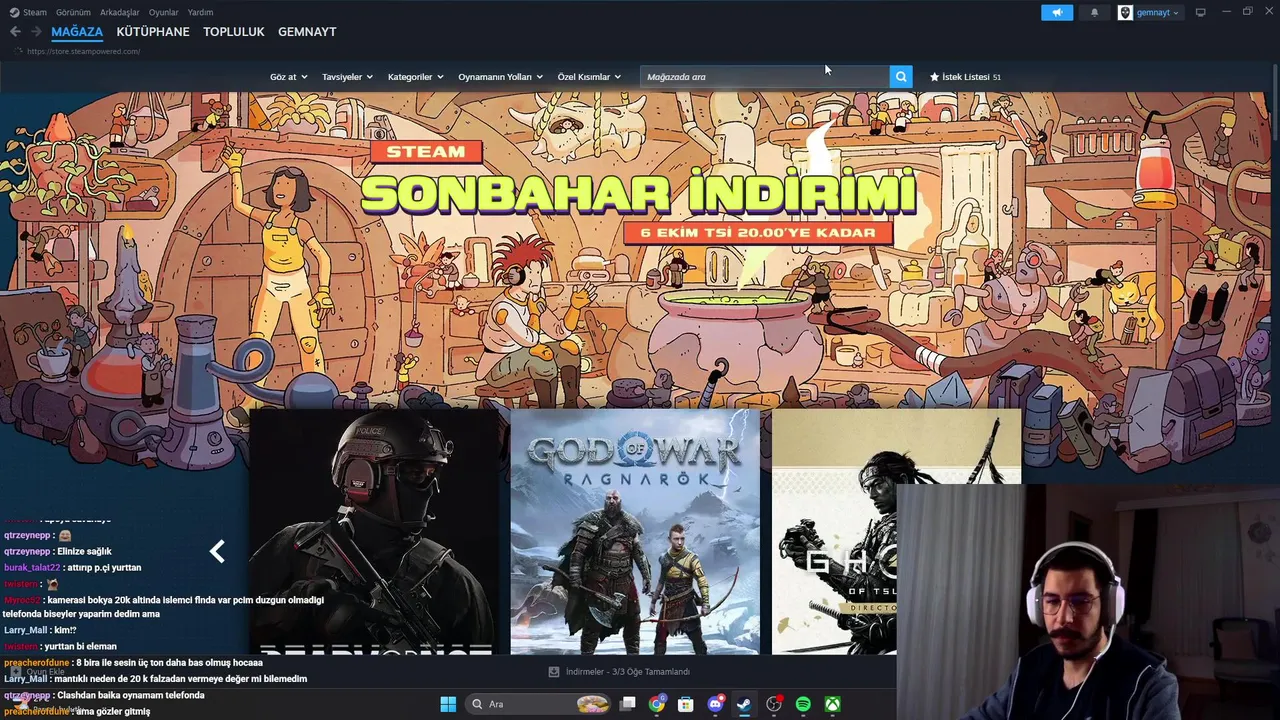Open the gemnayt account dropdown
This screenshot has width=1280, height=720.
[1158, 13]
